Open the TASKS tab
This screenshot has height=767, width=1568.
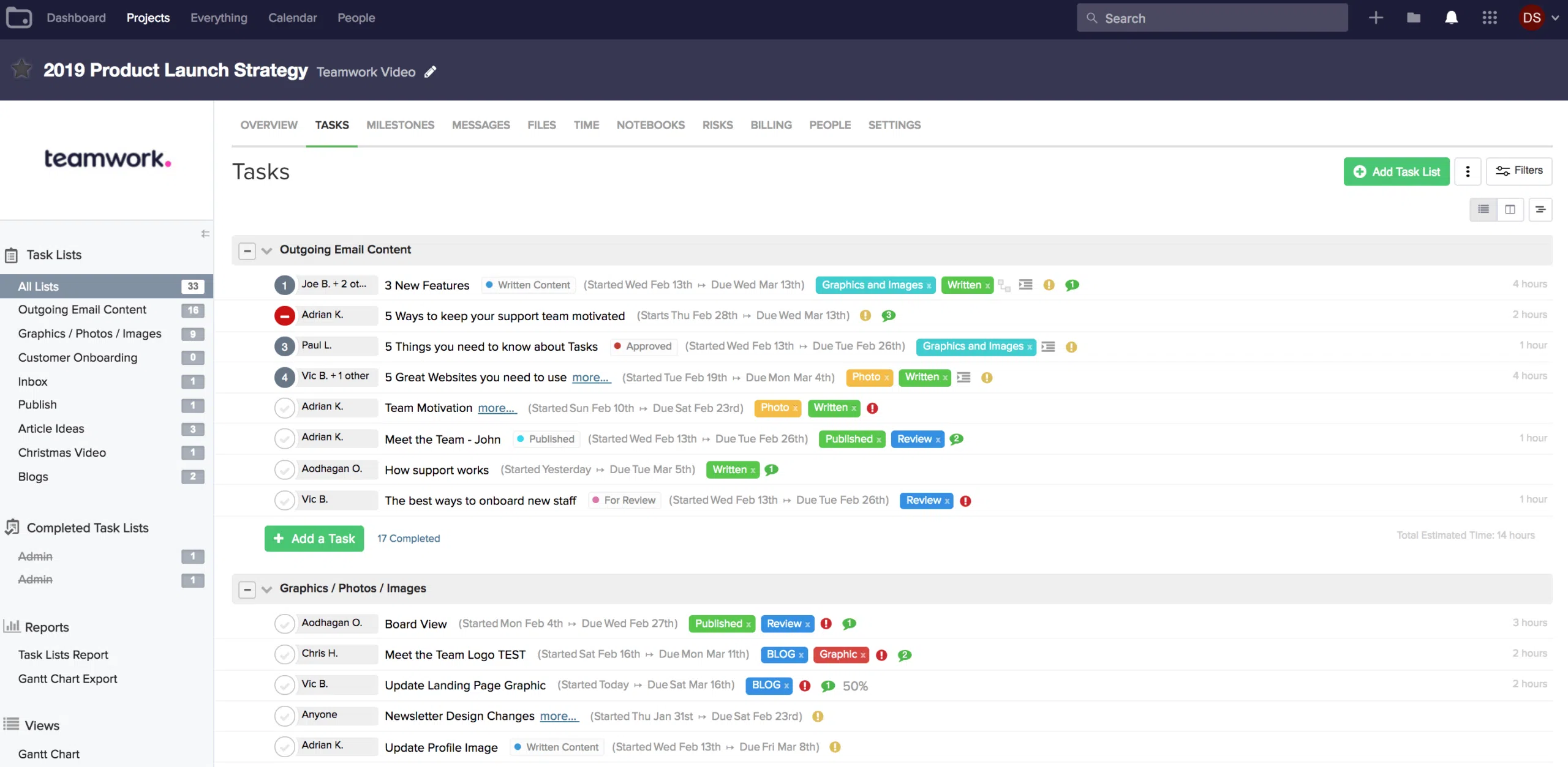tap(332, 125)
